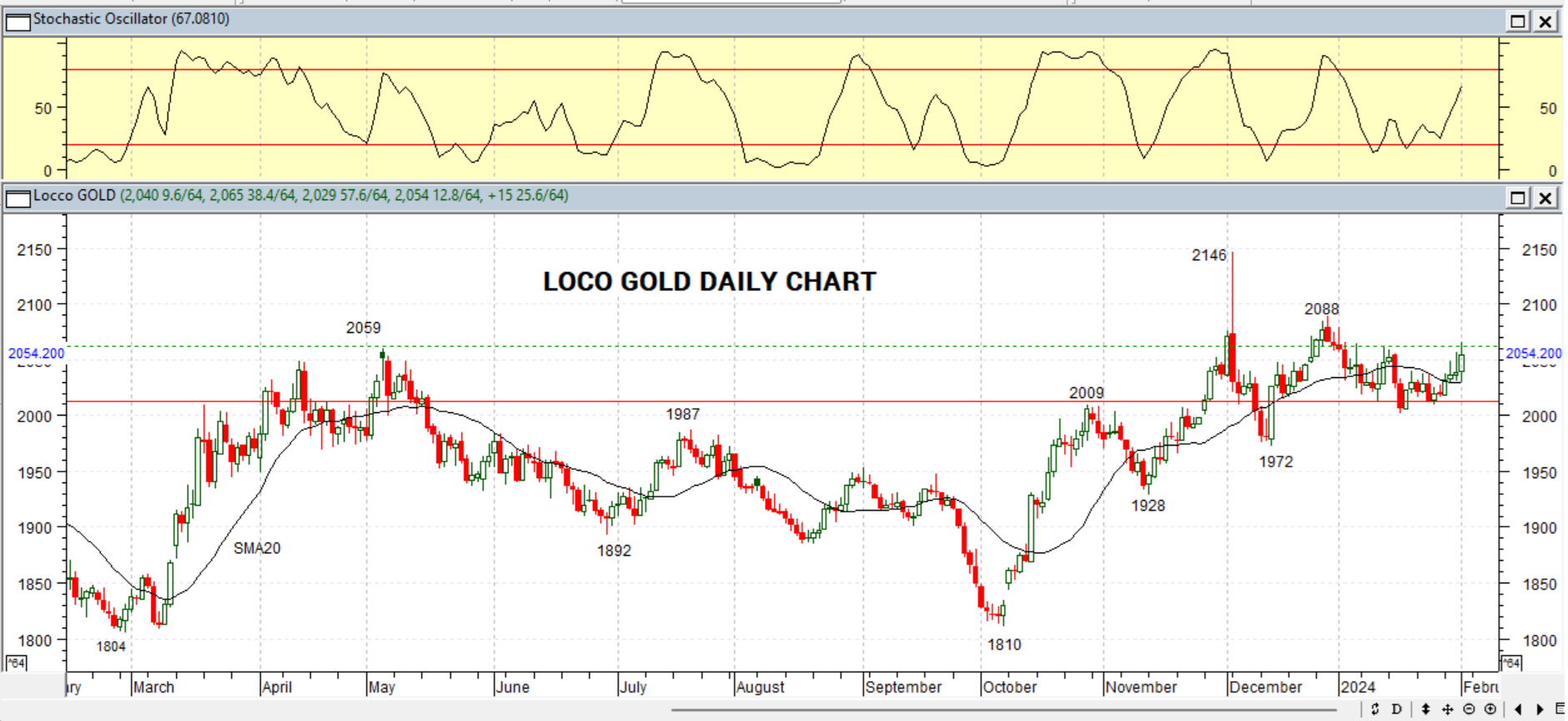Click the 1972 low price annotation

1275,461
